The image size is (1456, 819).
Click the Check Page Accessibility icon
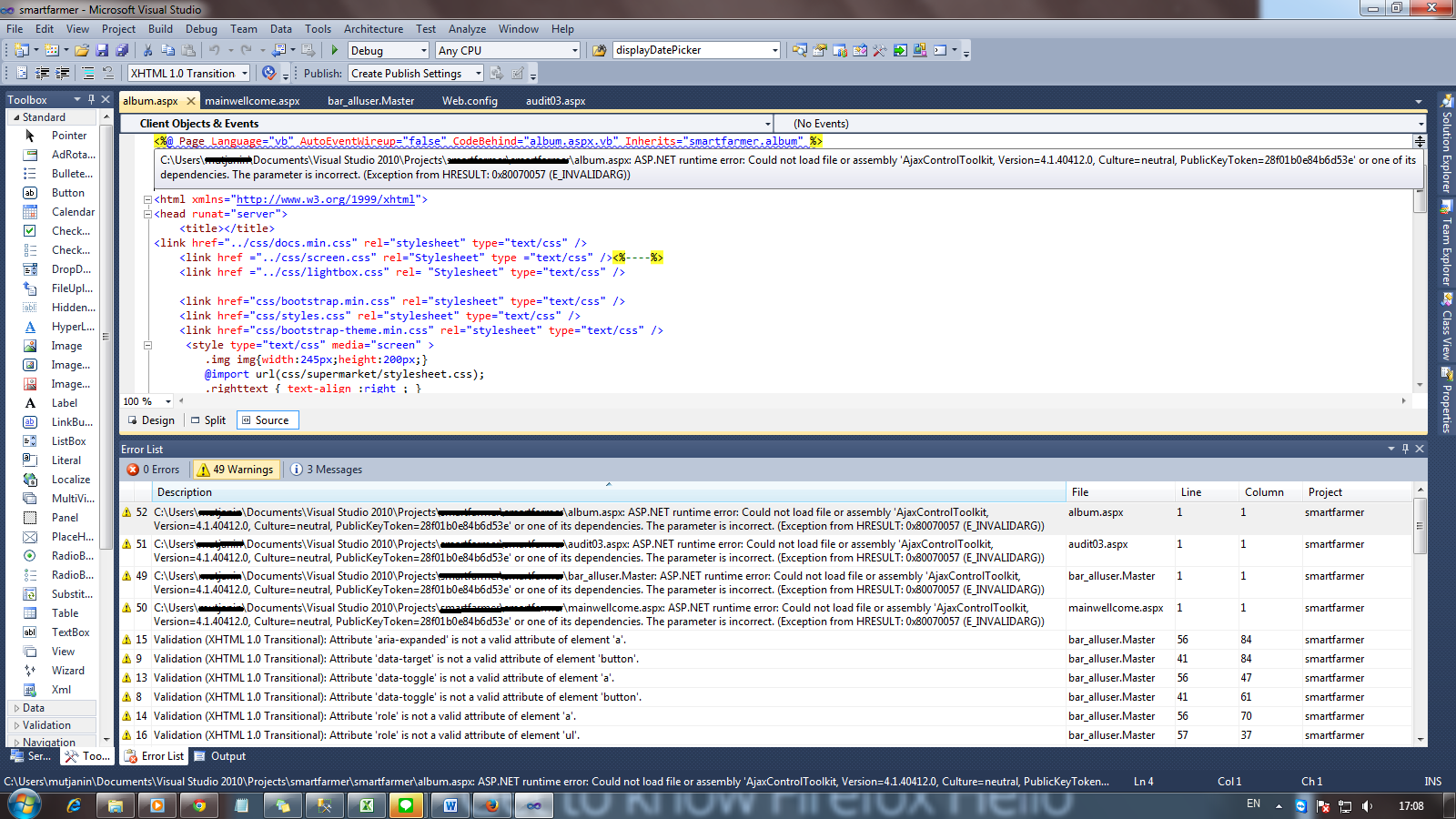click(x=269, y=73)
